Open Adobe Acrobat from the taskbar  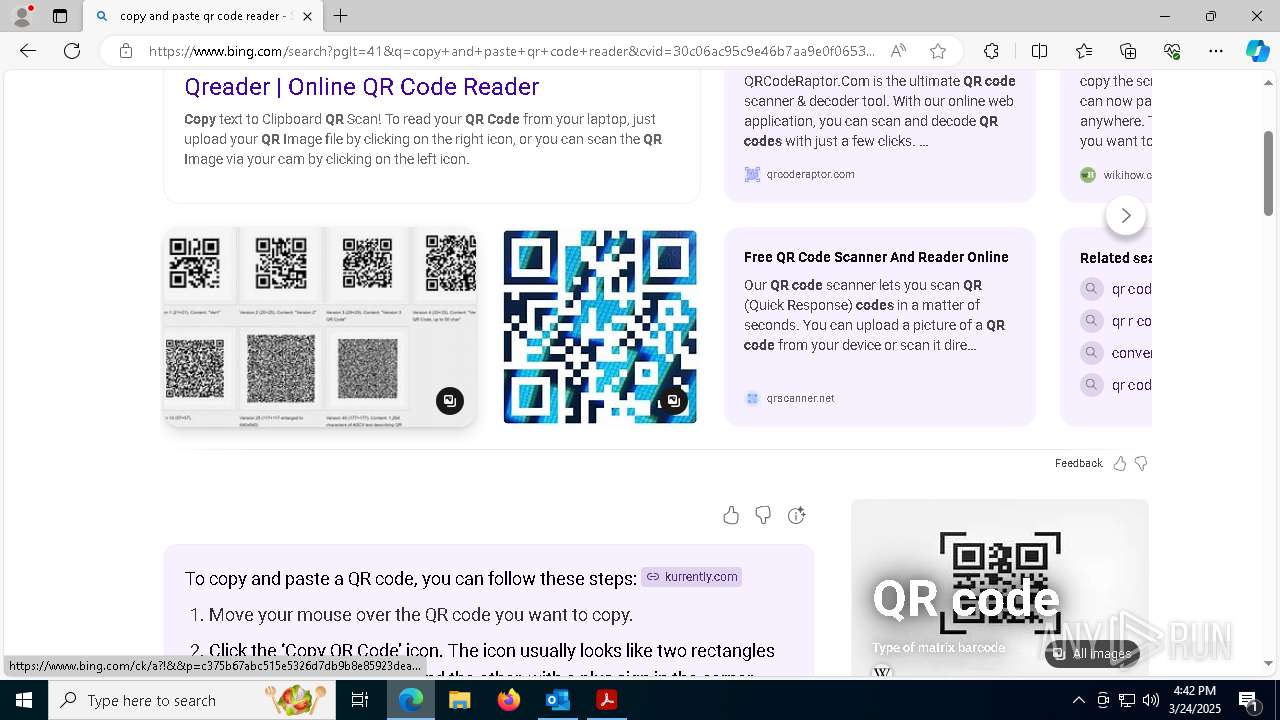click(x=606, y=700)
